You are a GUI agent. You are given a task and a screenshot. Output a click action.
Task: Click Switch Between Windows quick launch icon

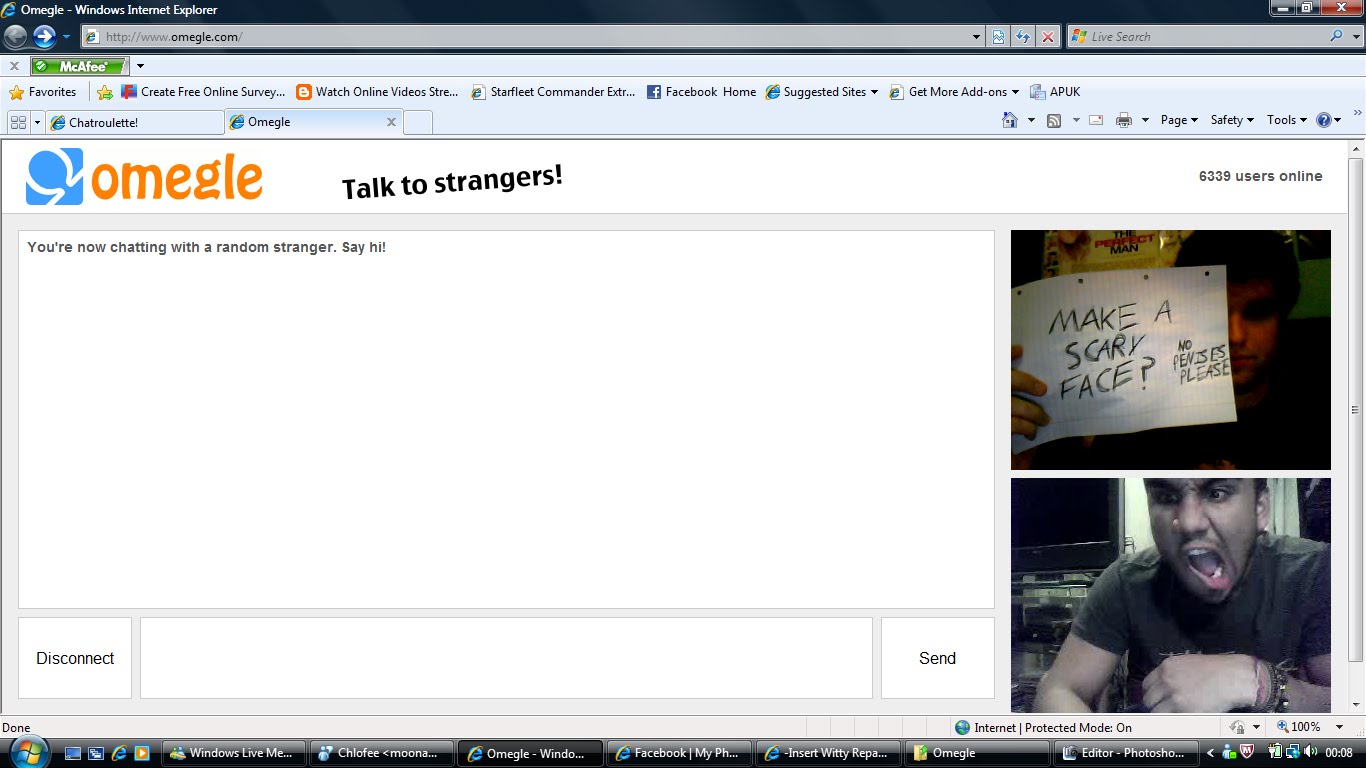97,753
